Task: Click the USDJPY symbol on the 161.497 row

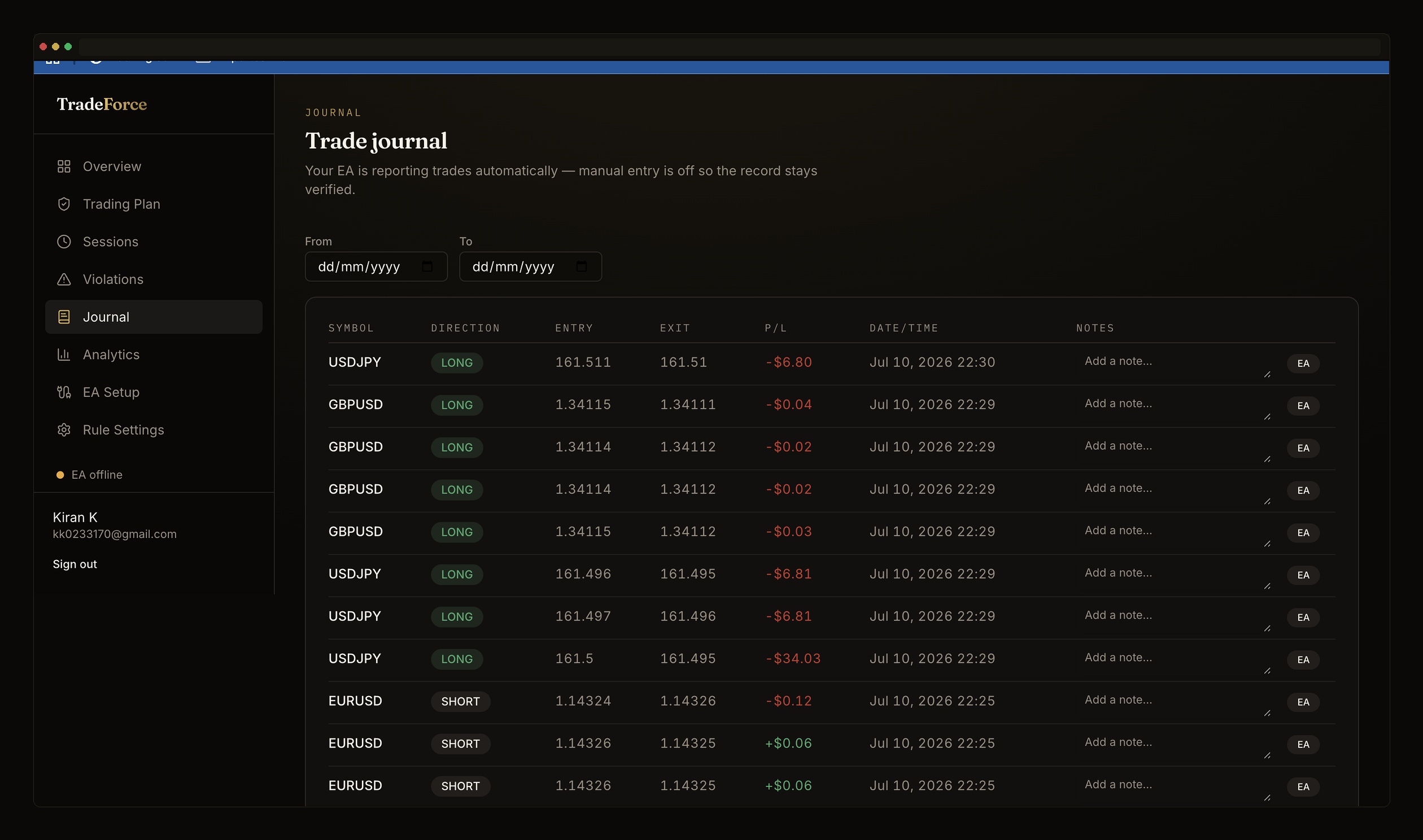Action: pos(355,616)
